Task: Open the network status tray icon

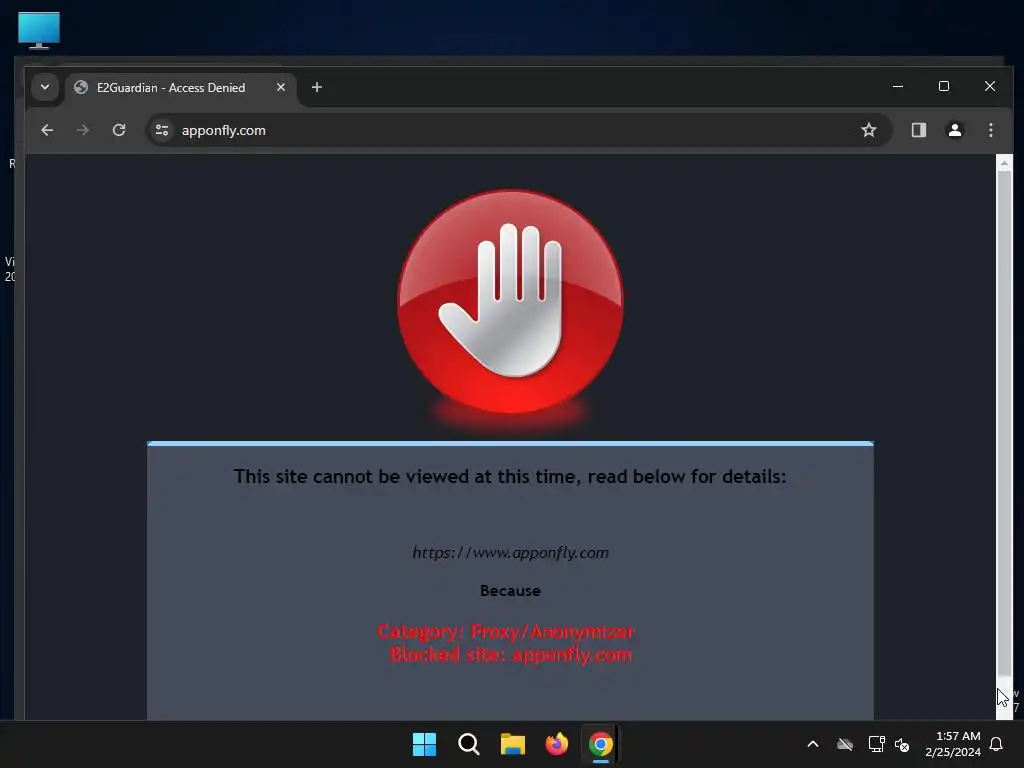Action: click(x=876, y=744)
